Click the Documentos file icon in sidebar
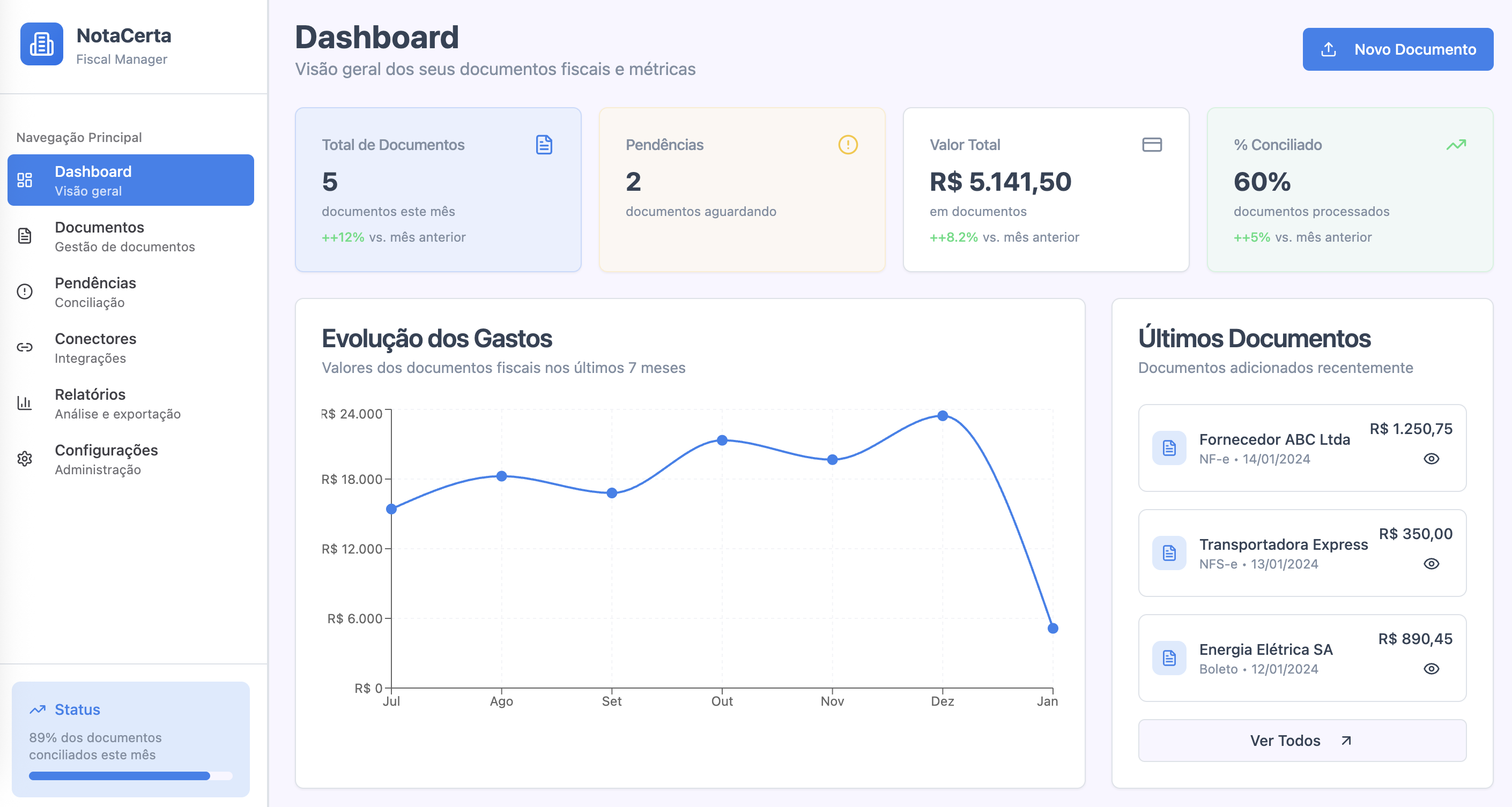This screenshot has height=807, width=1512. coord(25,236)
